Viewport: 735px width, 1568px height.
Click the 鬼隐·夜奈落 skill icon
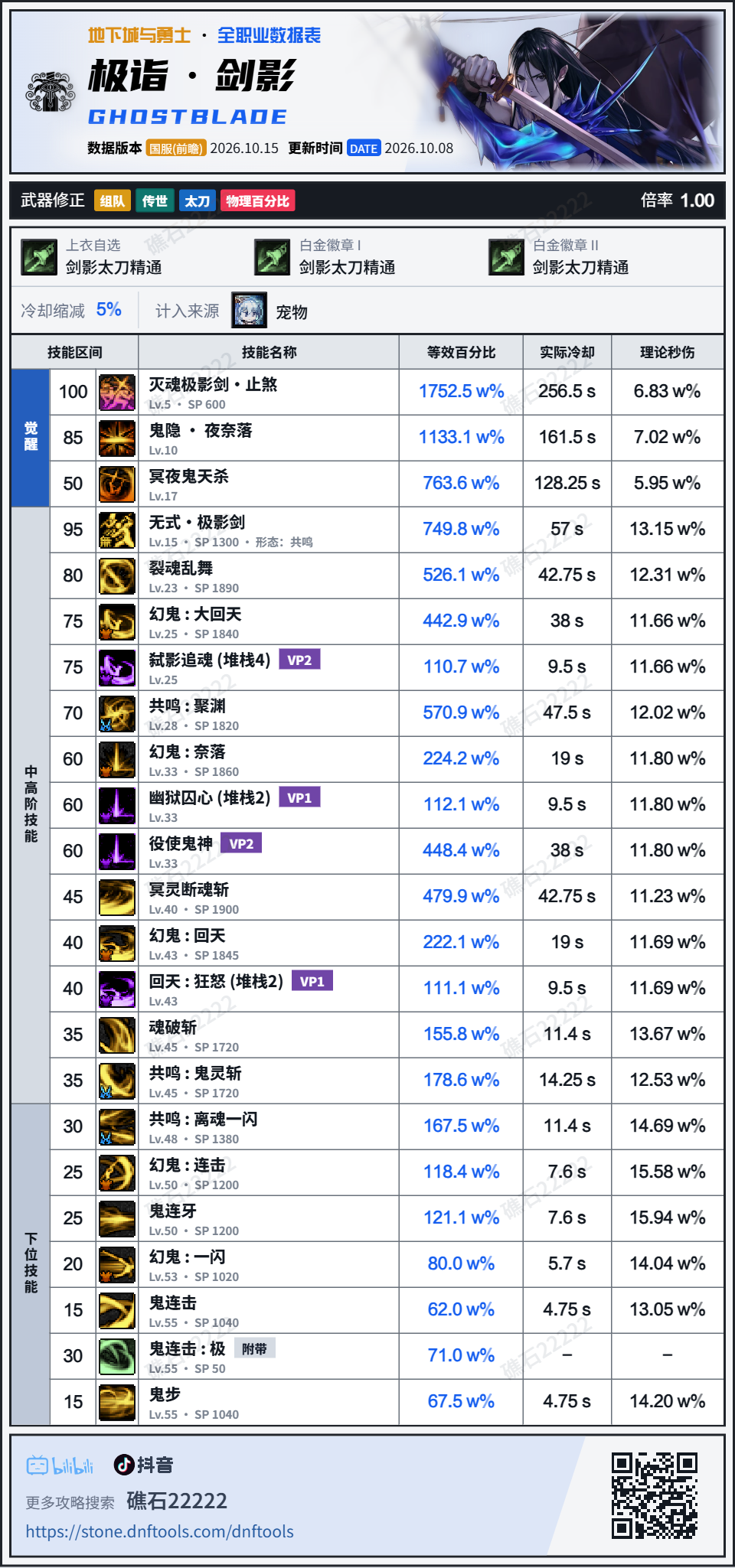(x=117, y=438)
